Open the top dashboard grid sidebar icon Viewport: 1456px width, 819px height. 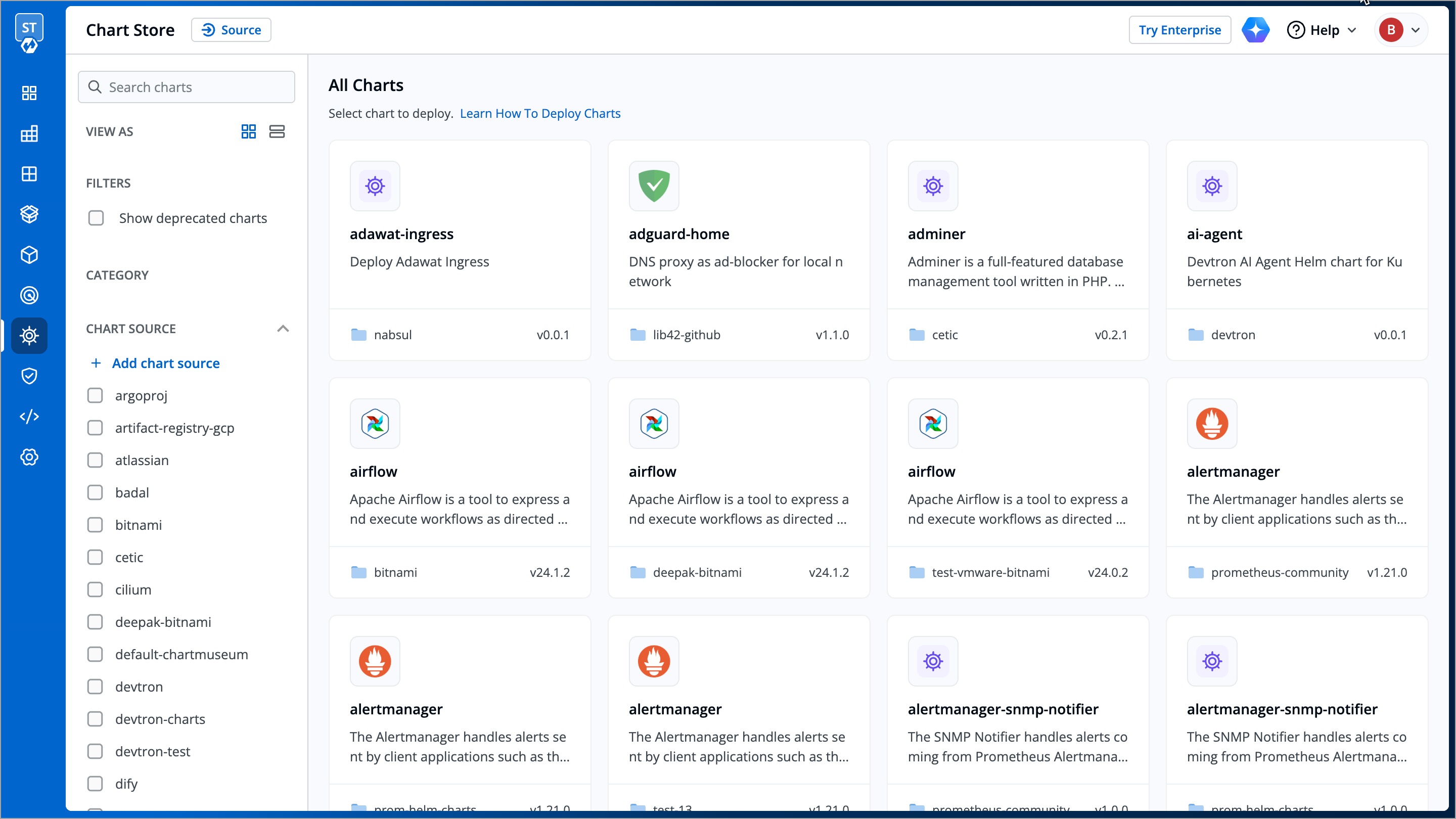point(29,93)
